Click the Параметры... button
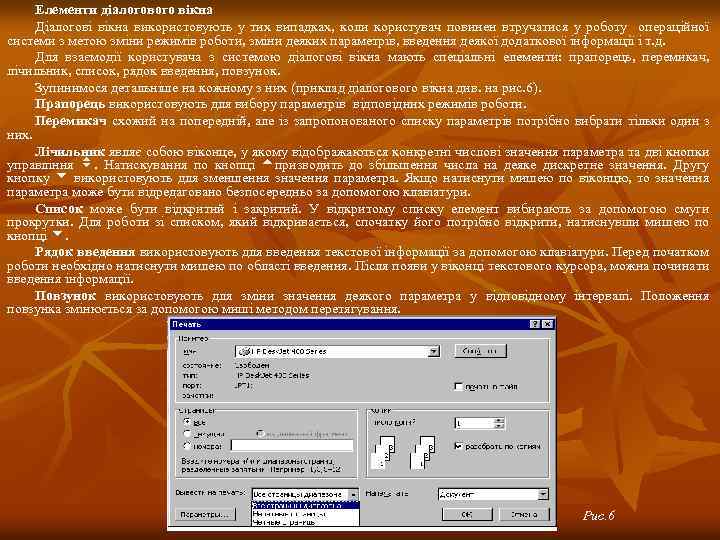Image resolution: width=720 pixels, height=540 pixels. [x=205, y=515]
